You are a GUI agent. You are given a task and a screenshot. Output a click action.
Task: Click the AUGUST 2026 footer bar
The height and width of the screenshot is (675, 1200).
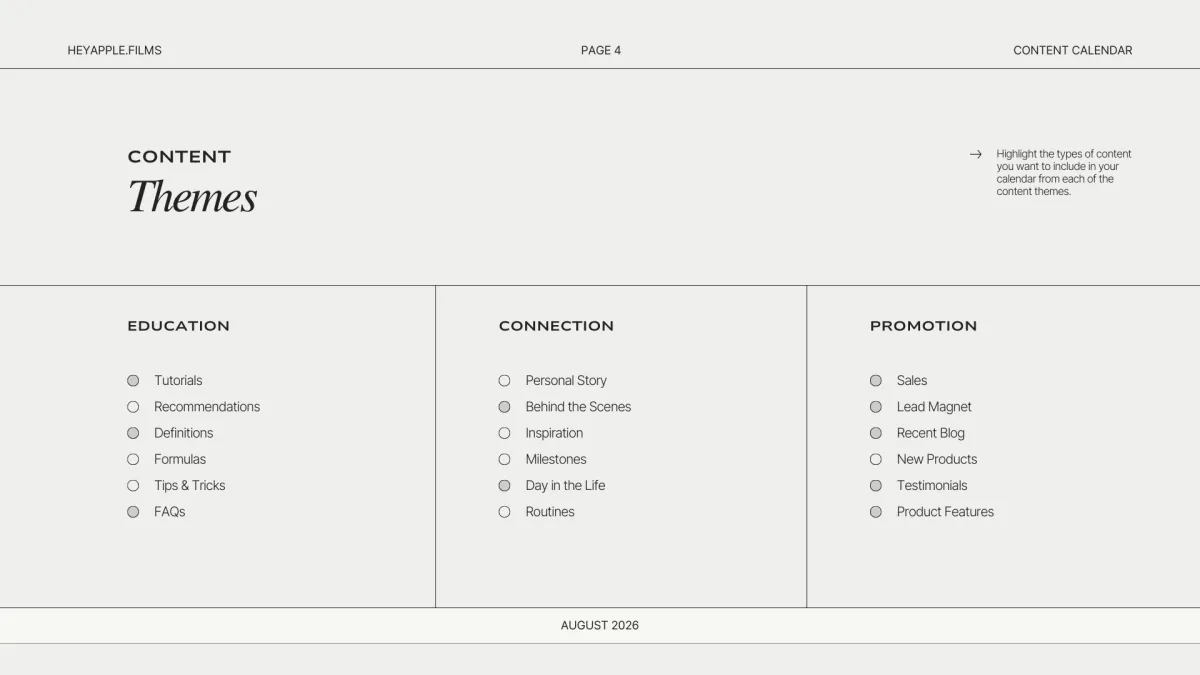[600, 625]
